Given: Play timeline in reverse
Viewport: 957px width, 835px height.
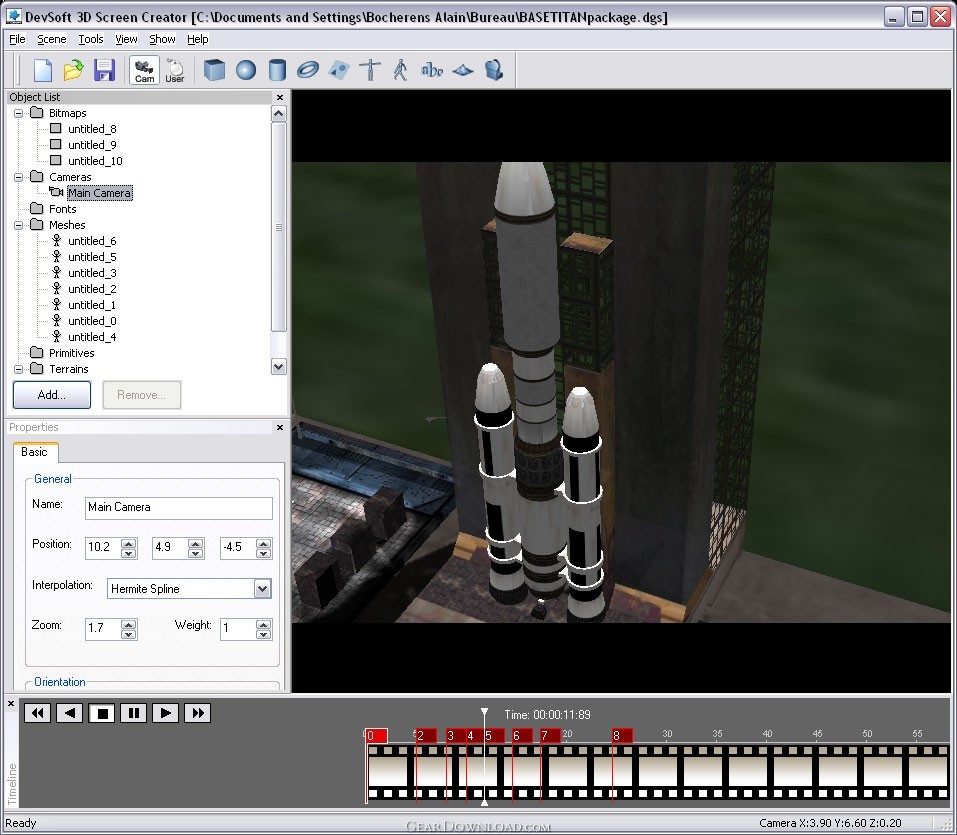Looking at the screenshot, I should coord(69,713).
